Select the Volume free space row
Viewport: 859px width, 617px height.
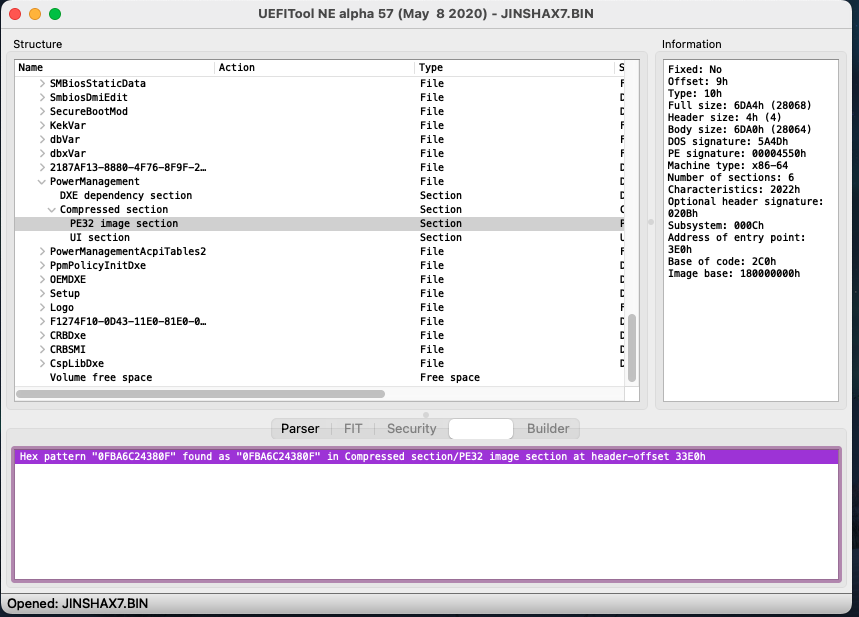pyautogui.click(x=319, y=378)
